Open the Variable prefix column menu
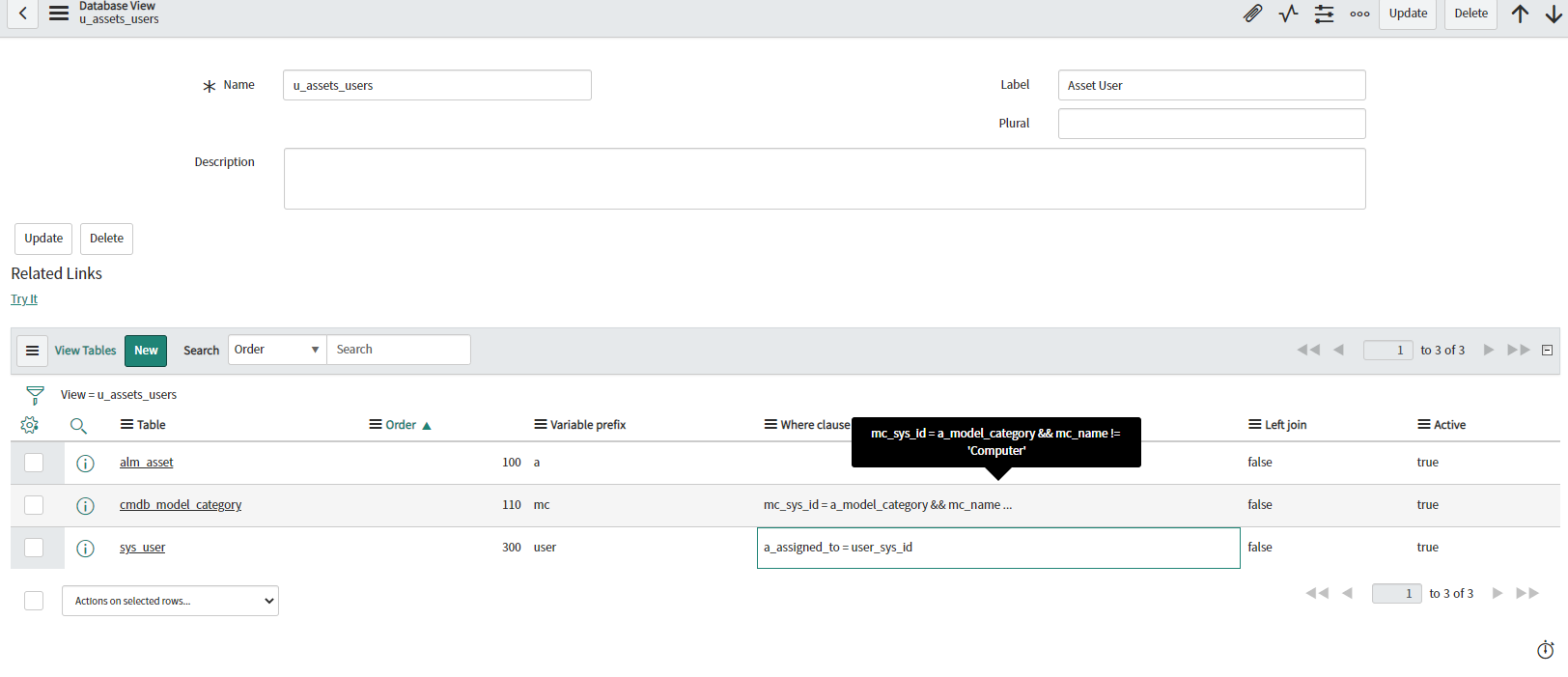Viewport: 1568px width, 677px height. [x=541, y=425]
